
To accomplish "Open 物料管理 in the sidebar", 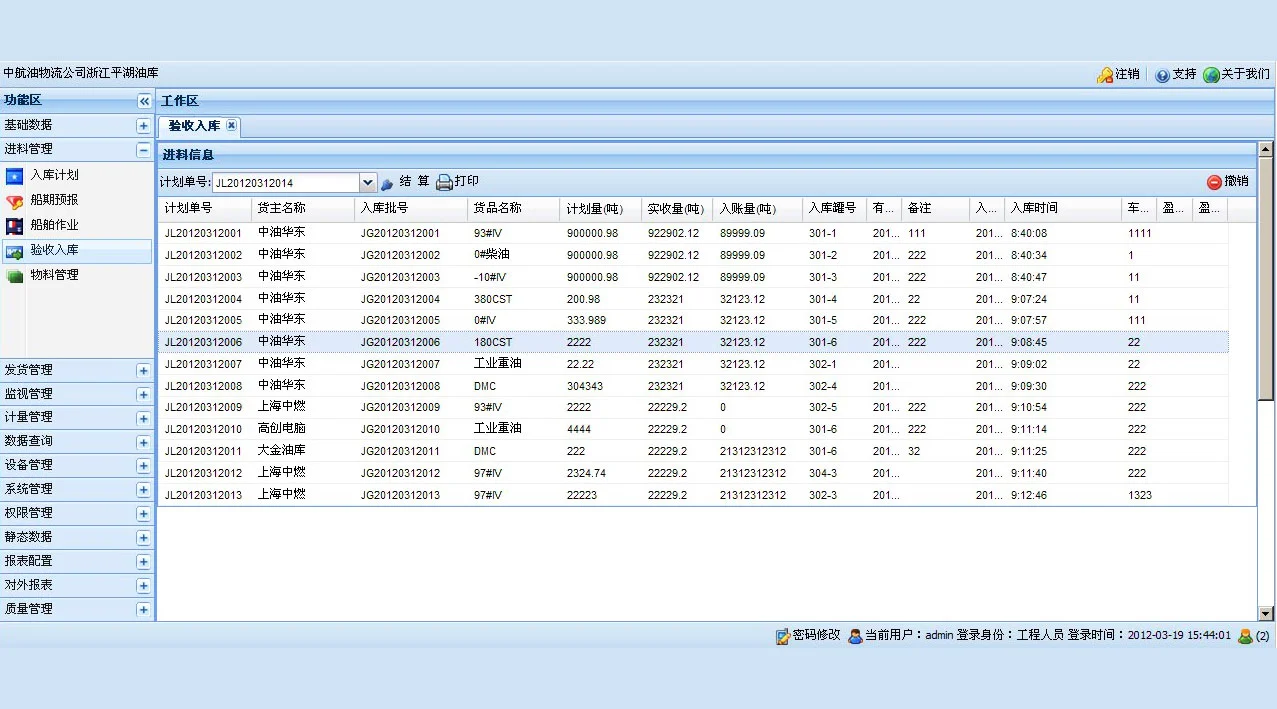I will [x=54, y=275].
